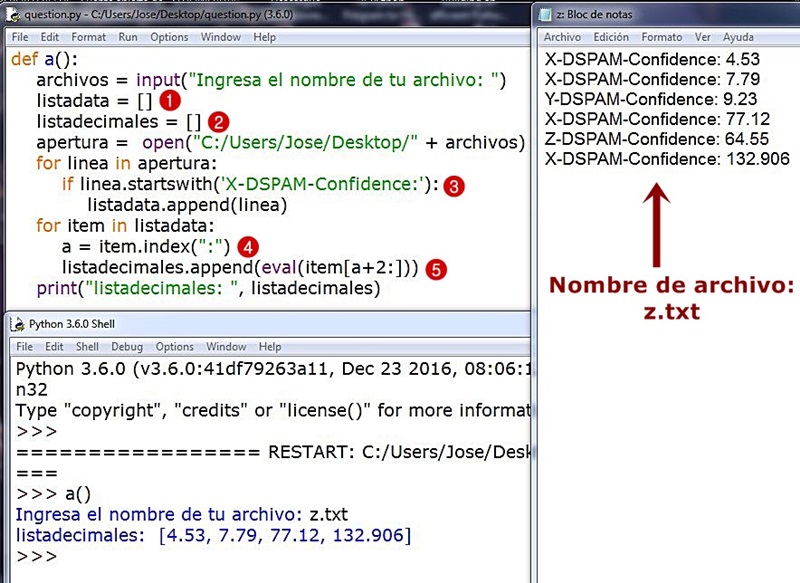Open the Ayuda menu in Bloc de notas

pyautogui.click(x=738, y=36)
